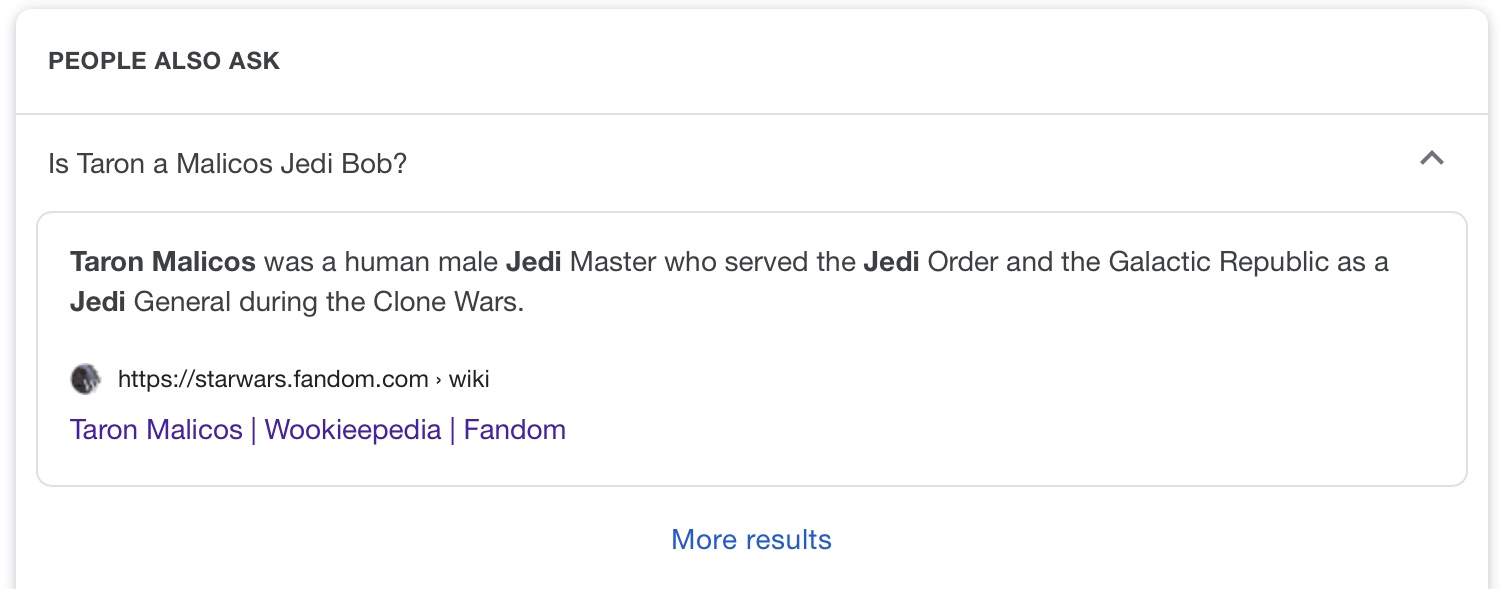The image size is (1510, 589).
Task: Click bold 'Jedi' before the word General
Action: 98,302
